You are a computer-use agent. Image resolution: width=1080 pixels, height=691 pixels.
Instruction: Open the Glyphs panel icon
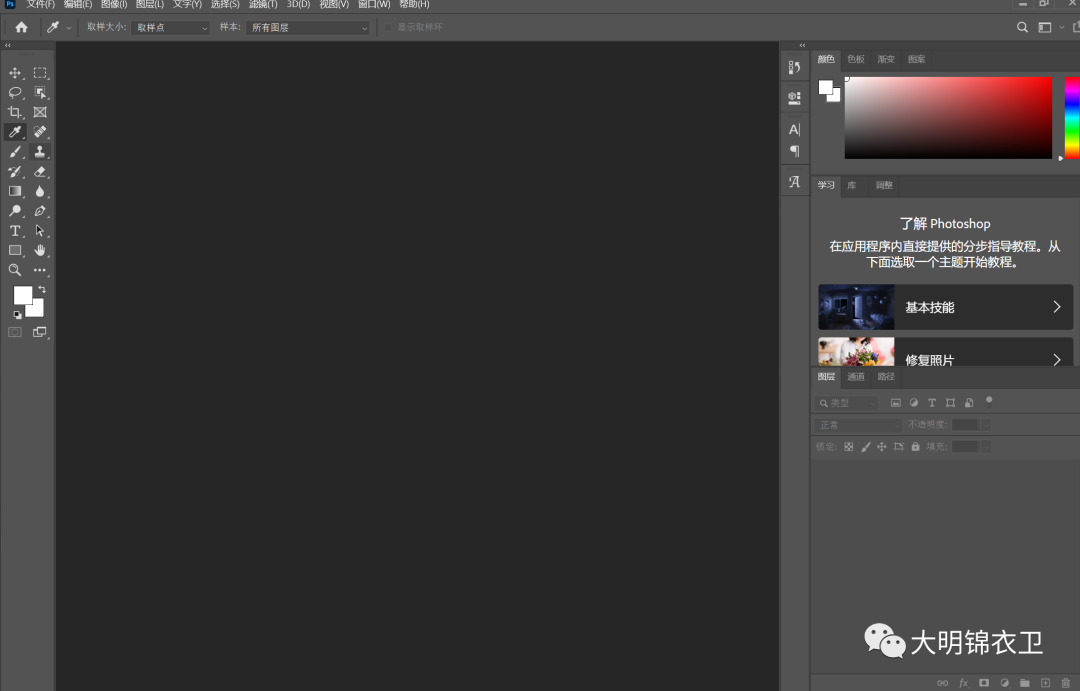(x=794, y=182)
